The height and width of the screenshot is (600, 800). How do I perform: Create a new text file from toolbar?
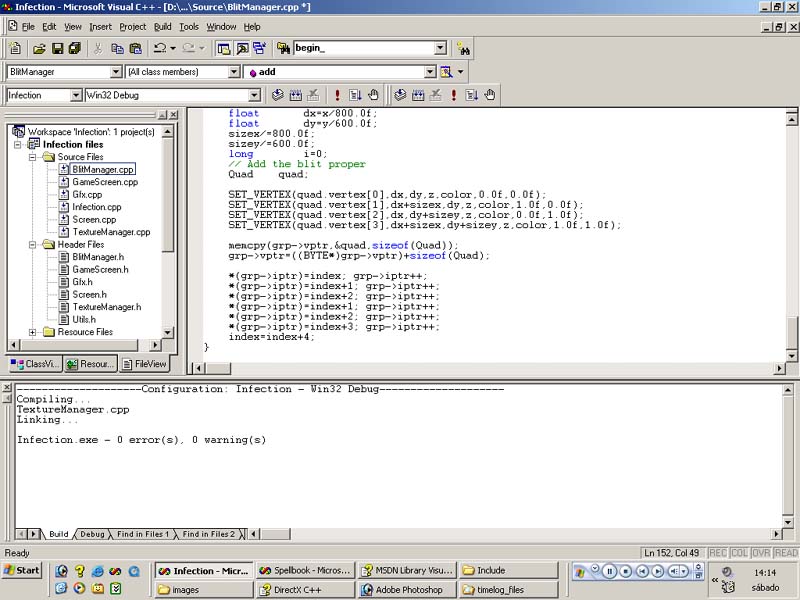[x=15, y=48]
